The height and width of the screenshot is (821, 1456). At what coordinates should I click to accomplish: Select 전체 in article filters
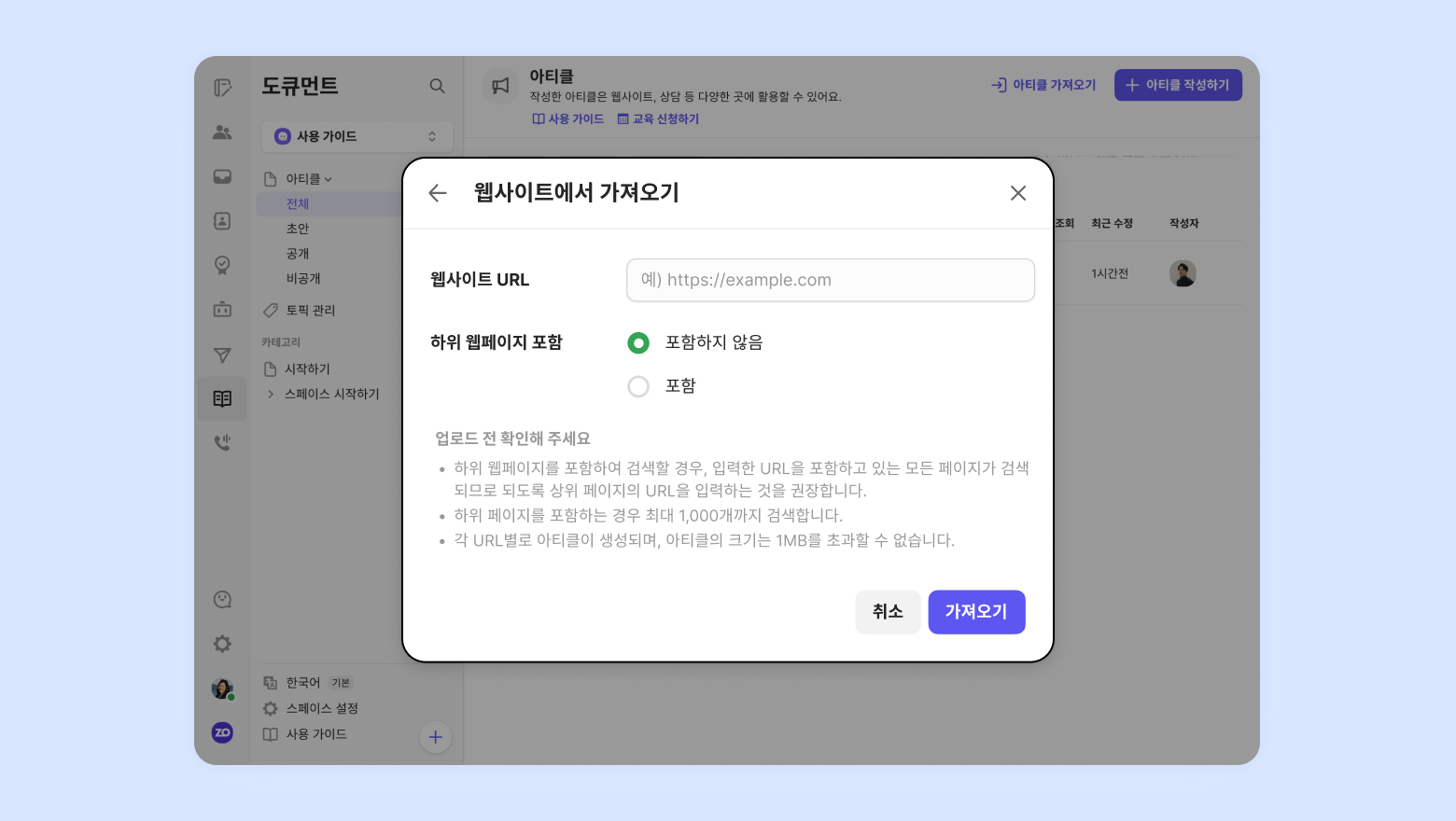point(298,203)
